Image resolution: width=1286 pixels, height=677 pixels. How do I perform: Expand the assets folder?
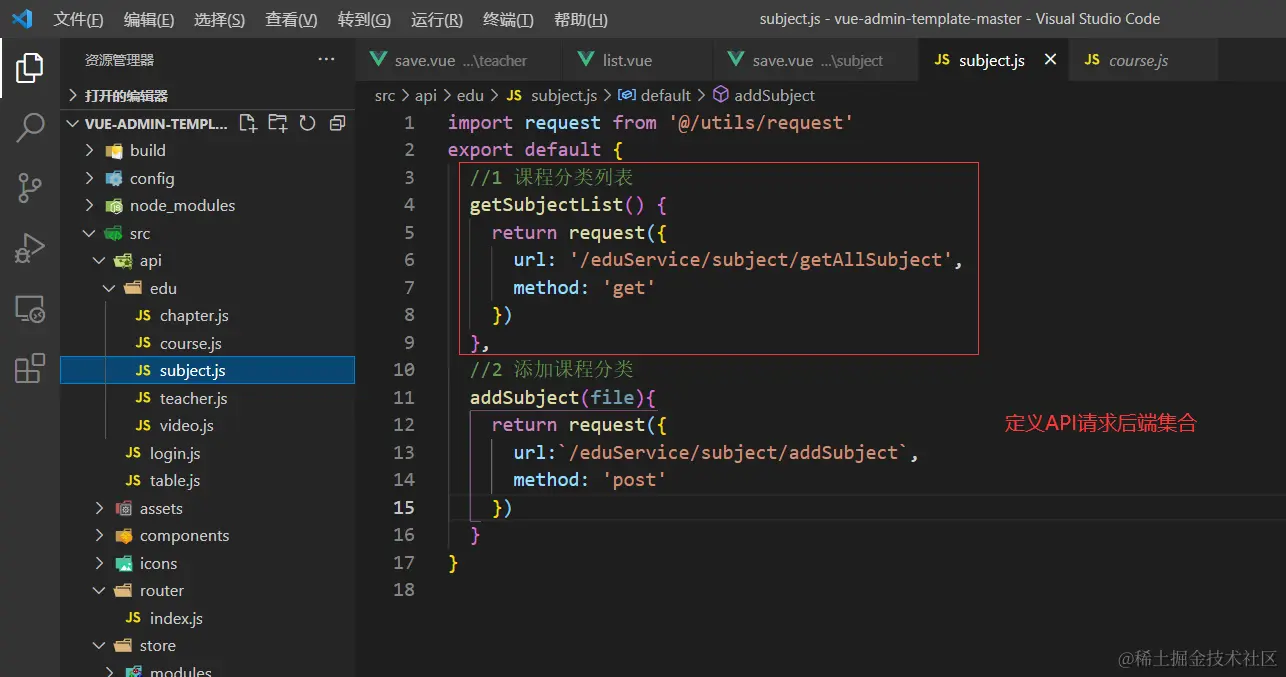99,508
